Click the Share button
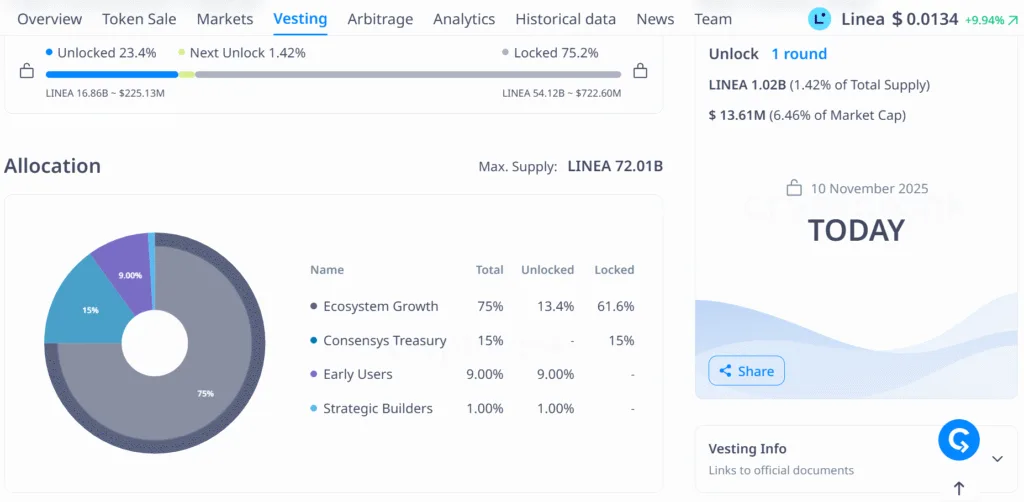The width and height of the screenshot is (1024, 502). (x=746, y=371)
